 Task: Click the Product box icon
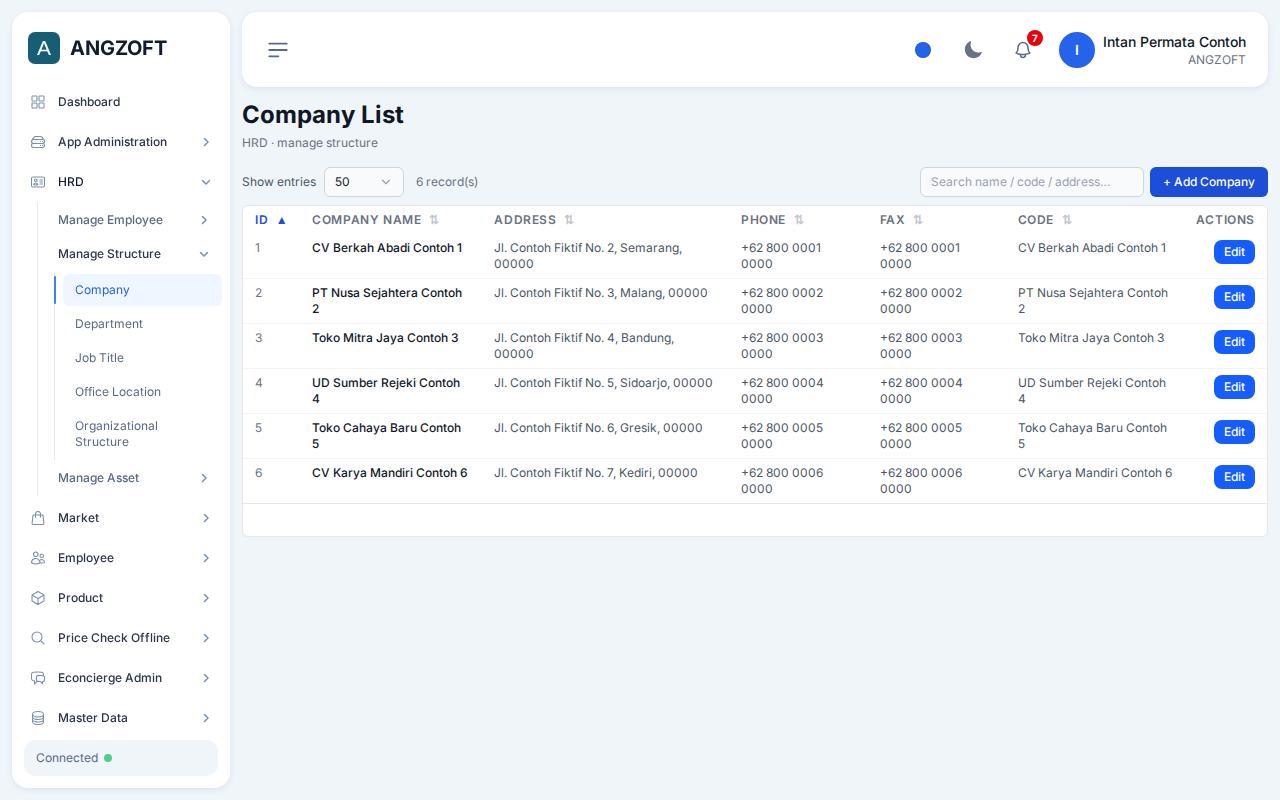[x=38, y=598]
